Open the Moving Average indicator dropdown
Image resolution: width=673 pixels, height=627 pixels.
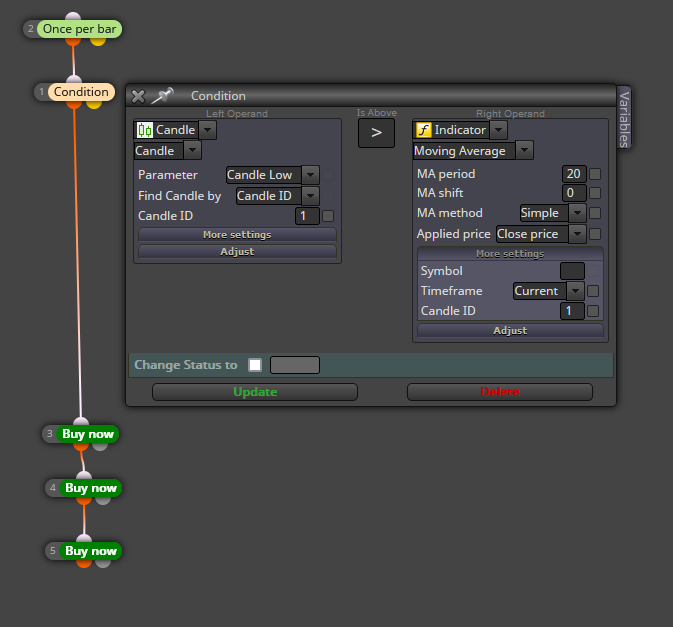pyautogui.click(x=524, y=151)
